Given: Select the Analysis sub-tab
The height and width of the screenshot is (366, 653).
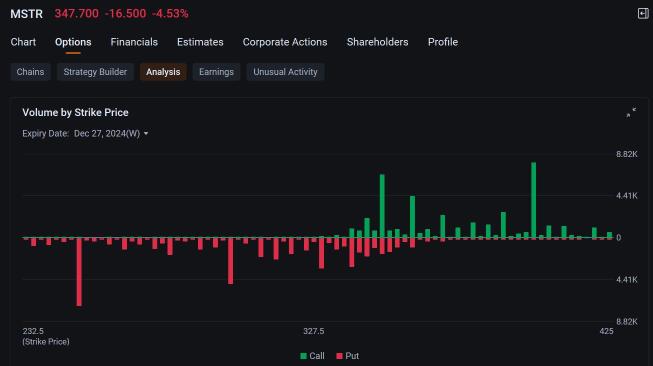Looking at the screenshot, I should point(163,72).
